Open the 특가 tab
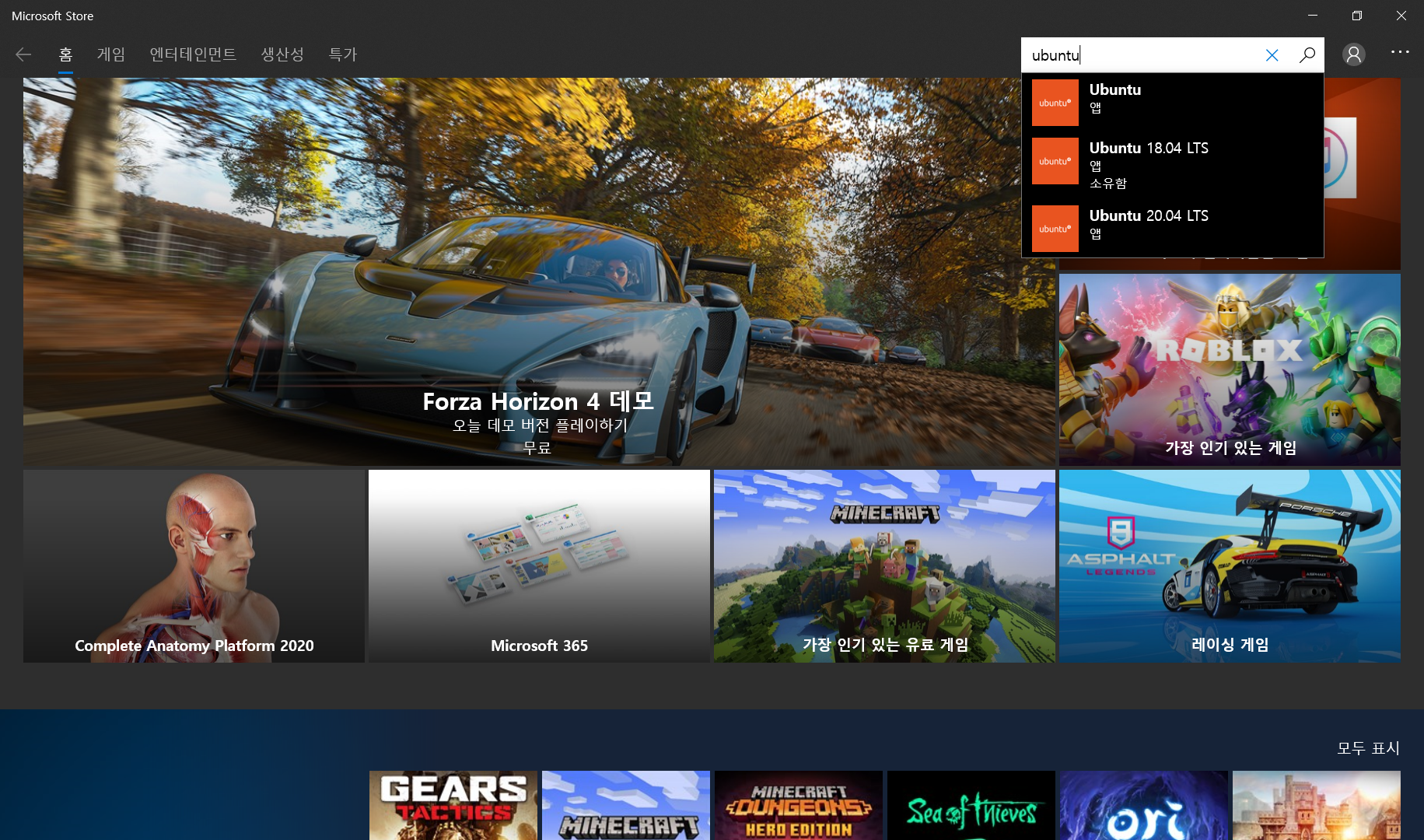Screen dimensions: 1424x840 click(x=342, y=54)
